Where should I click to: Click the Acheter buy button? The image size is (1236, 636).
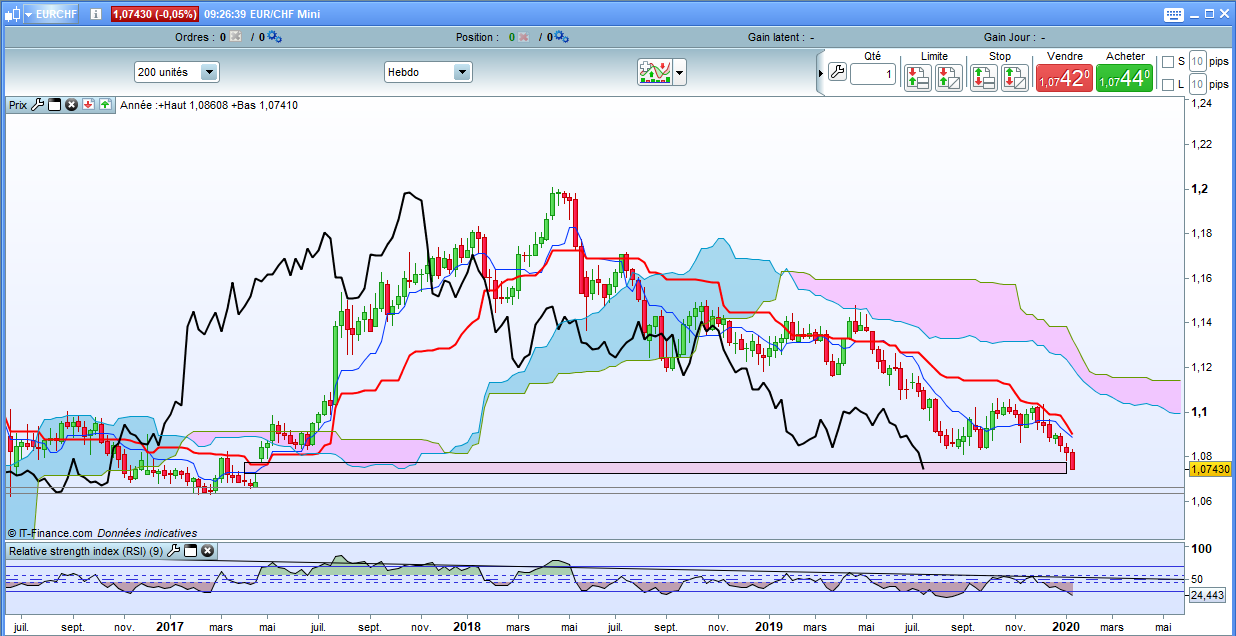pyautogui.click(x=1125, y=78)
